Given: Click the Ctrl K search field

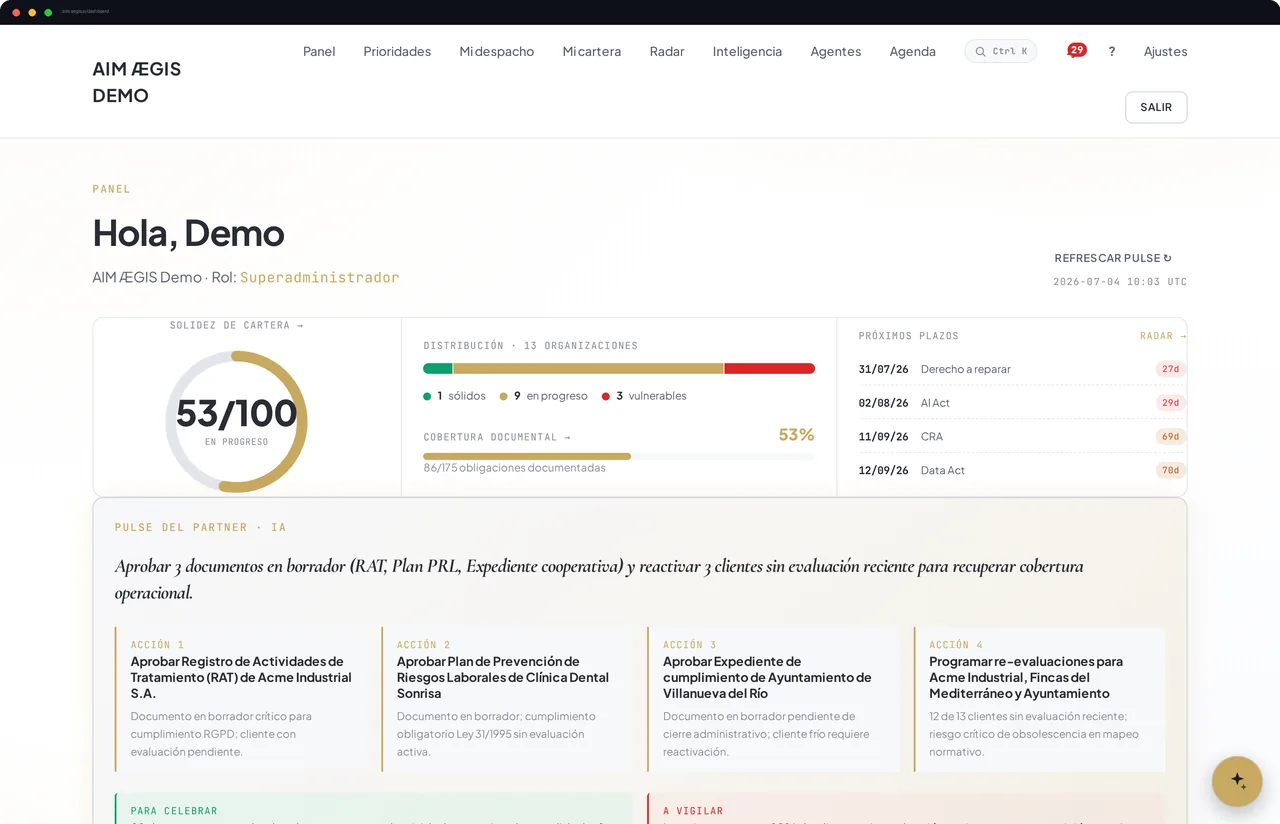Looking at the screenshot, I should (1001, 51).
